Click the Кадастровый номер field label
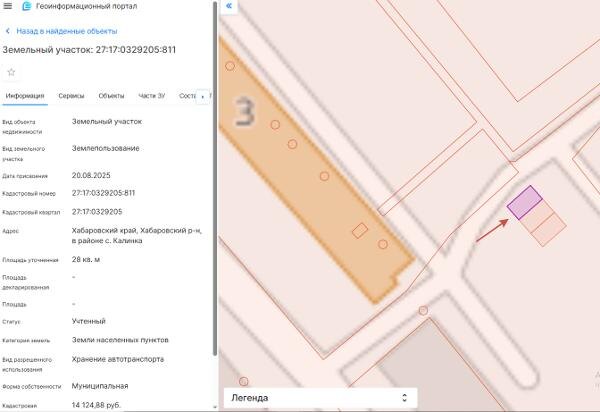The width and height of the screenshot is (600, 412). click(x=29, y=194)
